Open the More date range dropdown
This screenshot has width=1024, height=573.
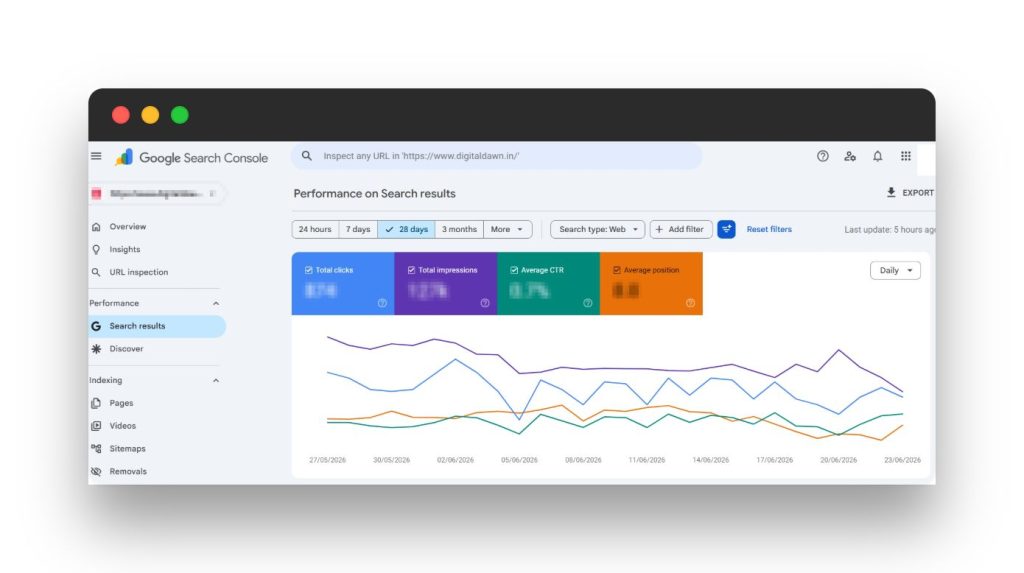(507, 229)
